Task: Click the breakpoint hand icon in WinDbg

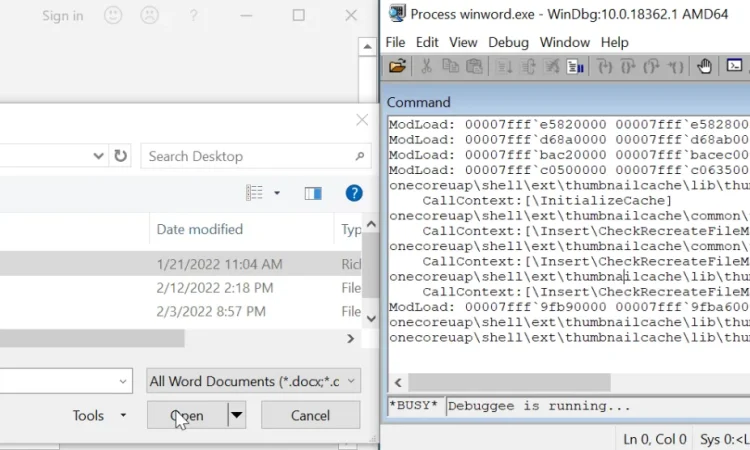Action: tap(704, 66)
